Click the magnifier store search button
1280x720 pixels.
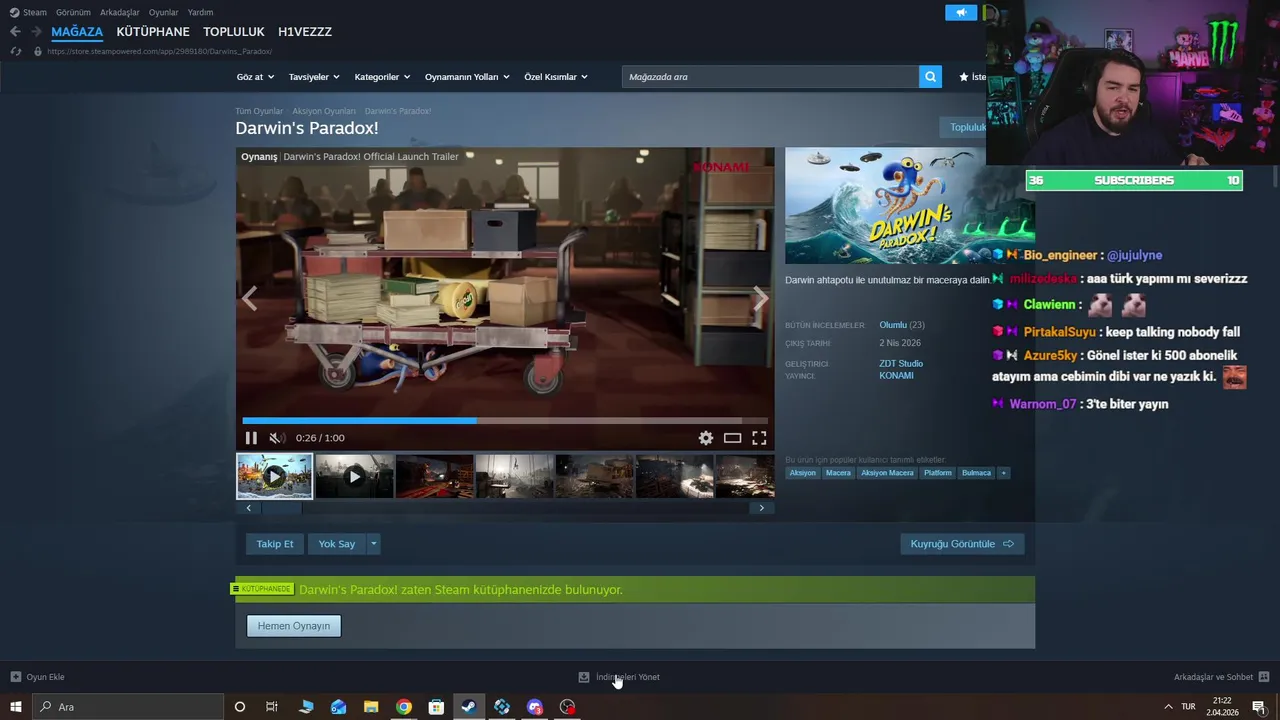930,77
